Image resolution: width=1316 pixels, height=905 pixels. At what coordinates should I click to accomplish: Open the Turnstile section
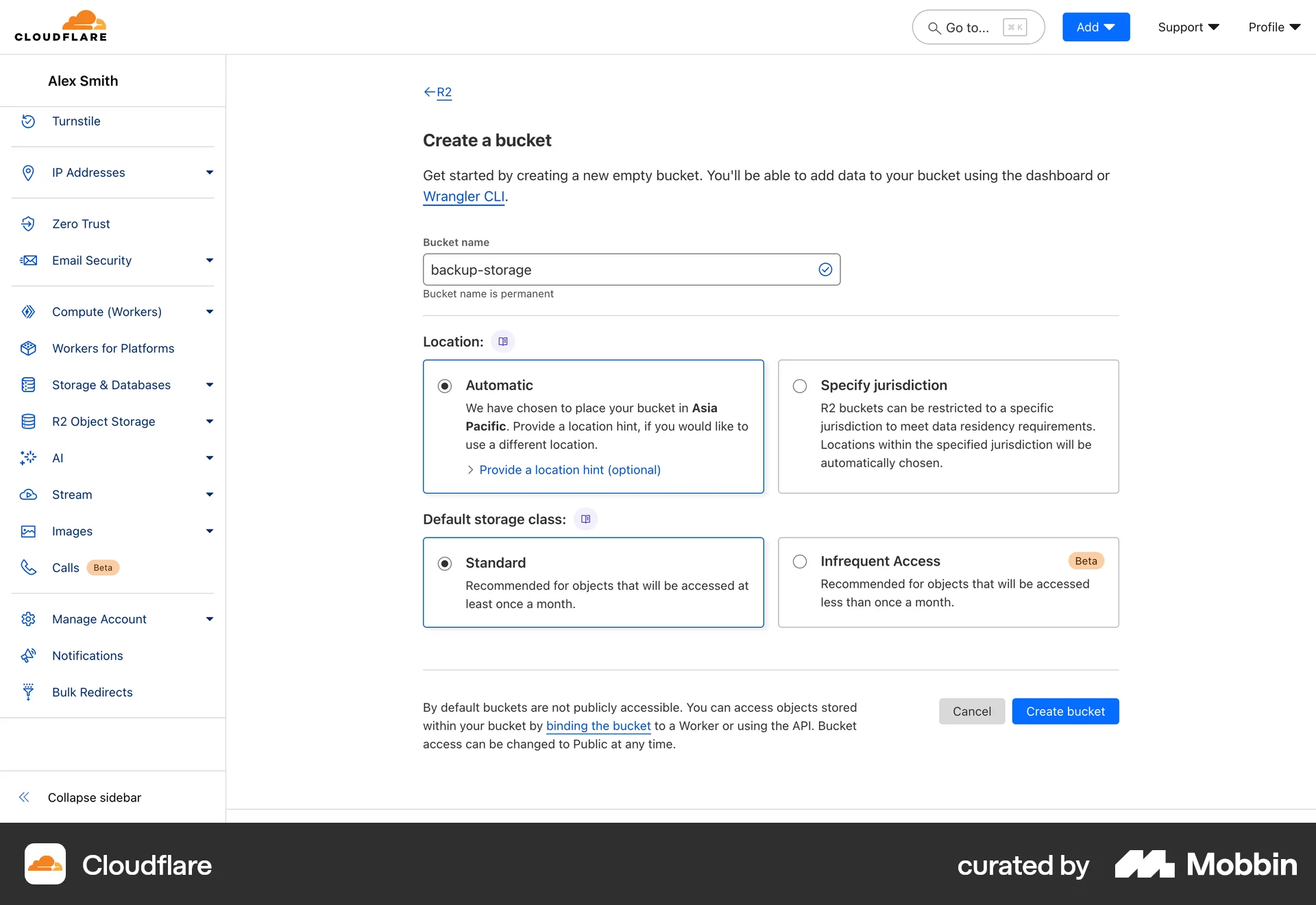pyautogui.click(x=75, y=121)
